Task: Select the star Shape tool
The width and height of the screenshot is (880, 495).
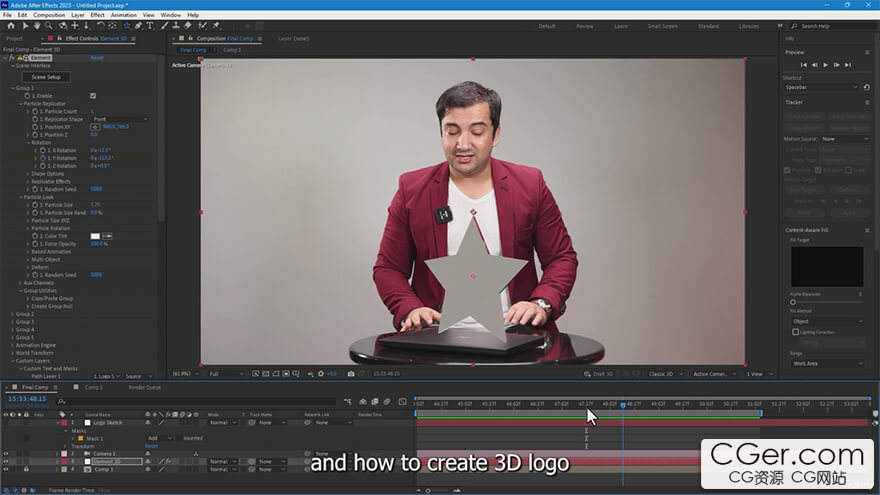Action: (x=127, y=26)
